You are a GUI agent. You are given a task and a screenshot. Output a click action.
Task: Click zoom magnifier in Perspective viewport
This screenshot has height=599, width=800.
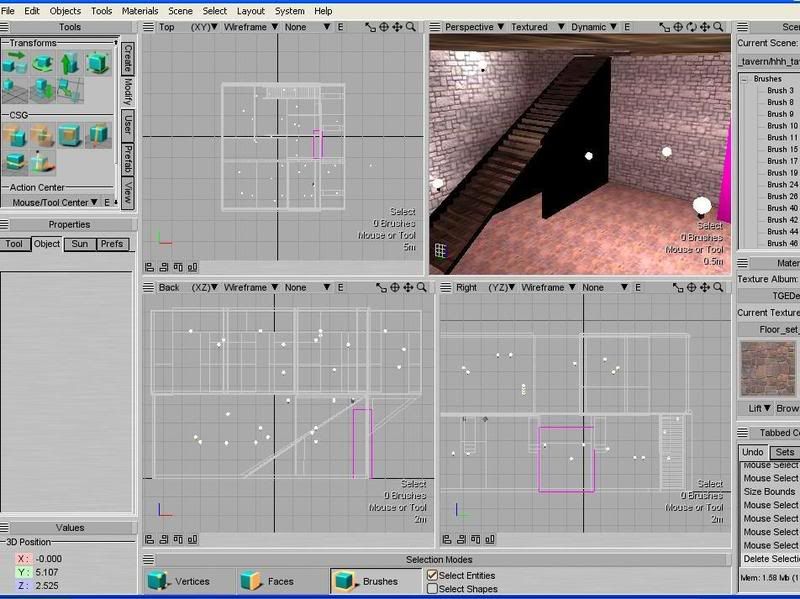(716, 27)
